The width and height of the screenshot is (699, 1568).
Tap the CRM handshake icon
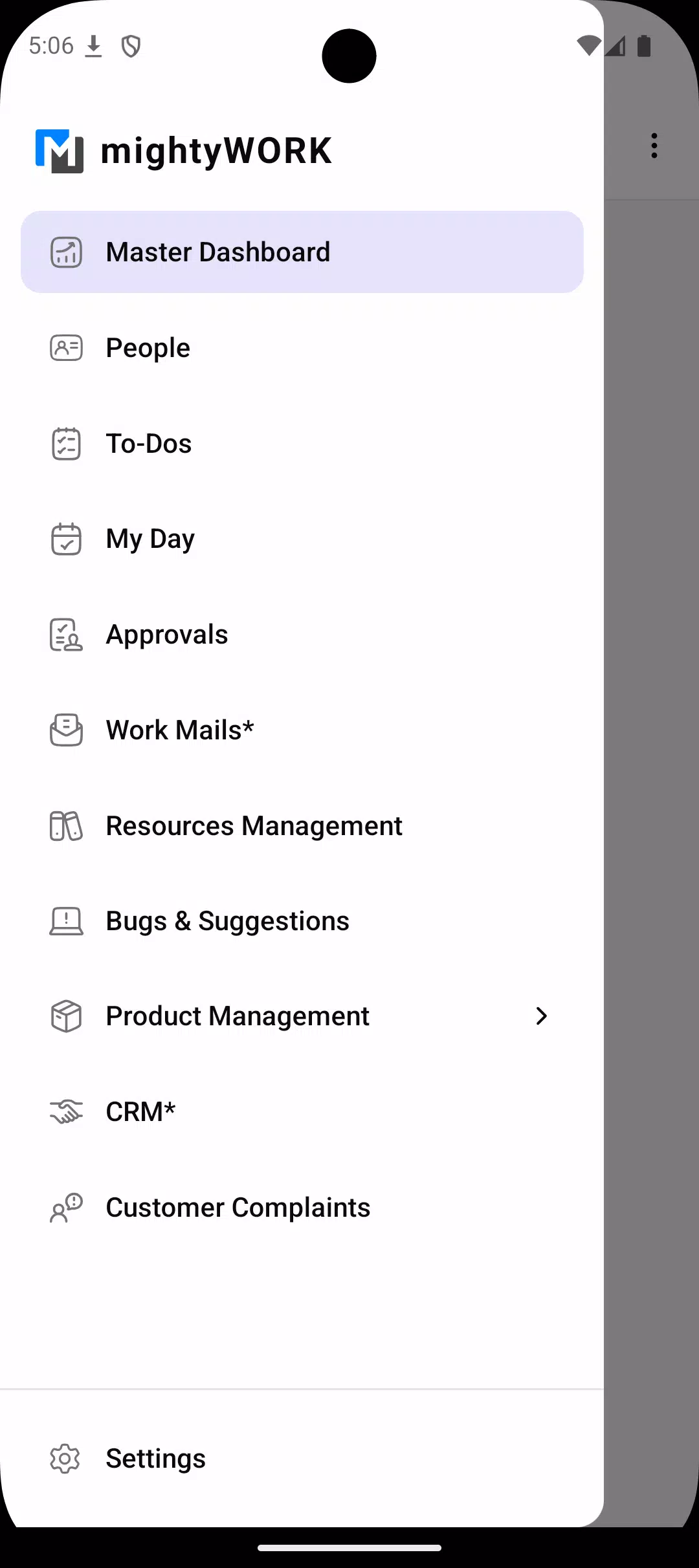pos(66,1112)
